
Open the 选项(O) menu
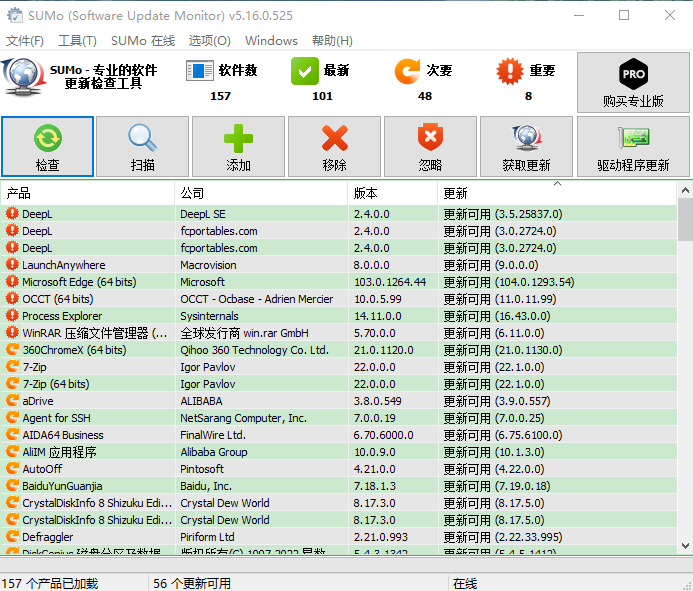(209, 41)
